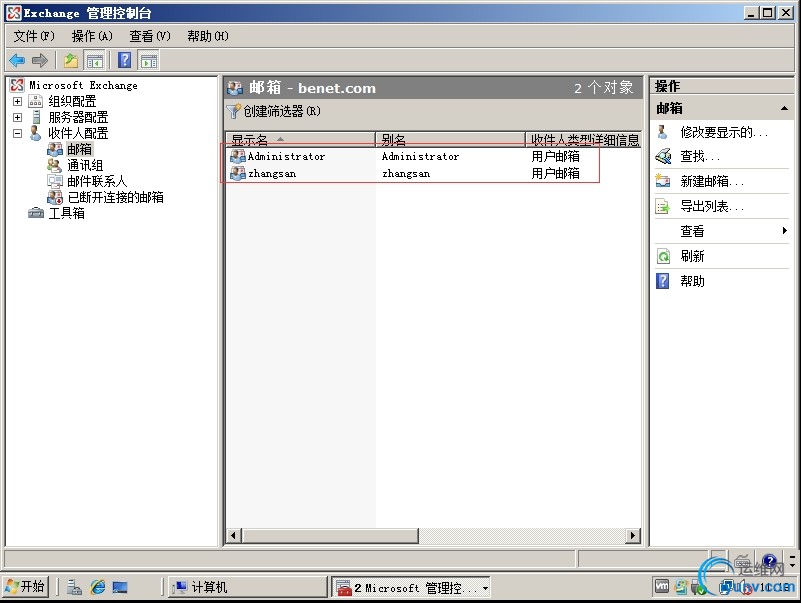Open the 操作(A) menu

click(92, 36)
